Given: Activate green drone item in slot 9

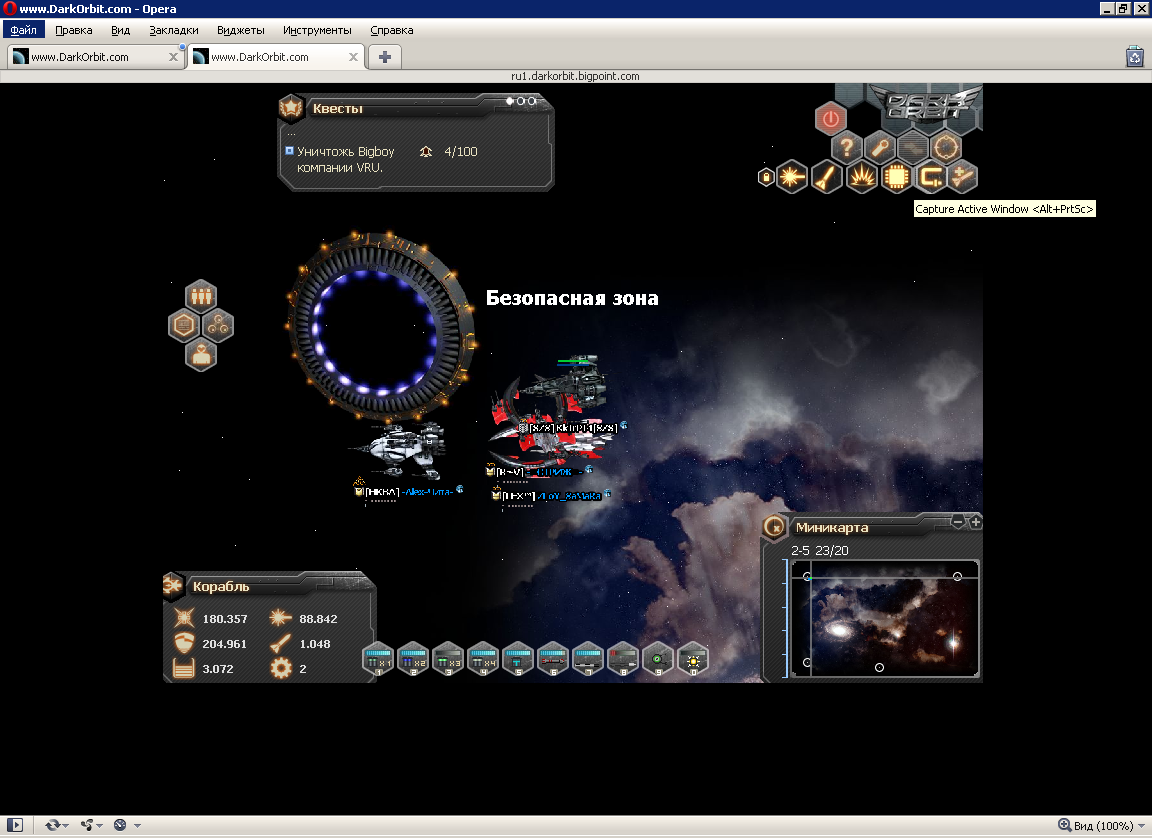Looking at the screenshot, I should point(658,659).
